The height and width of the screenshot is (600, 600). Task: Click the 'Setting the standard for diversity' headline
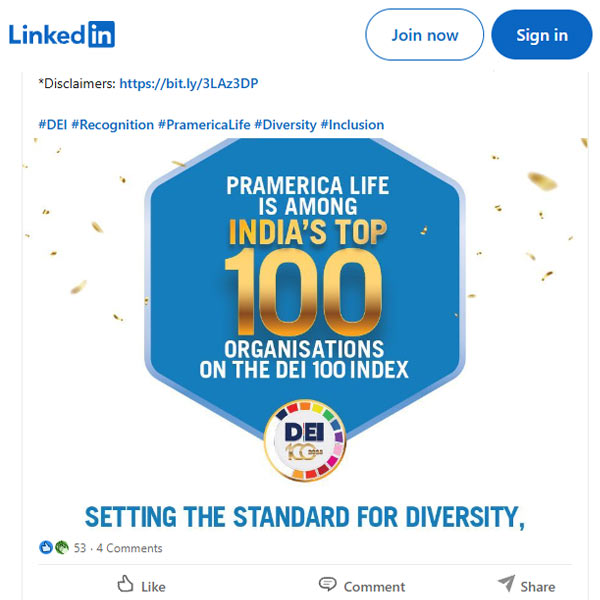pos(305,516)
